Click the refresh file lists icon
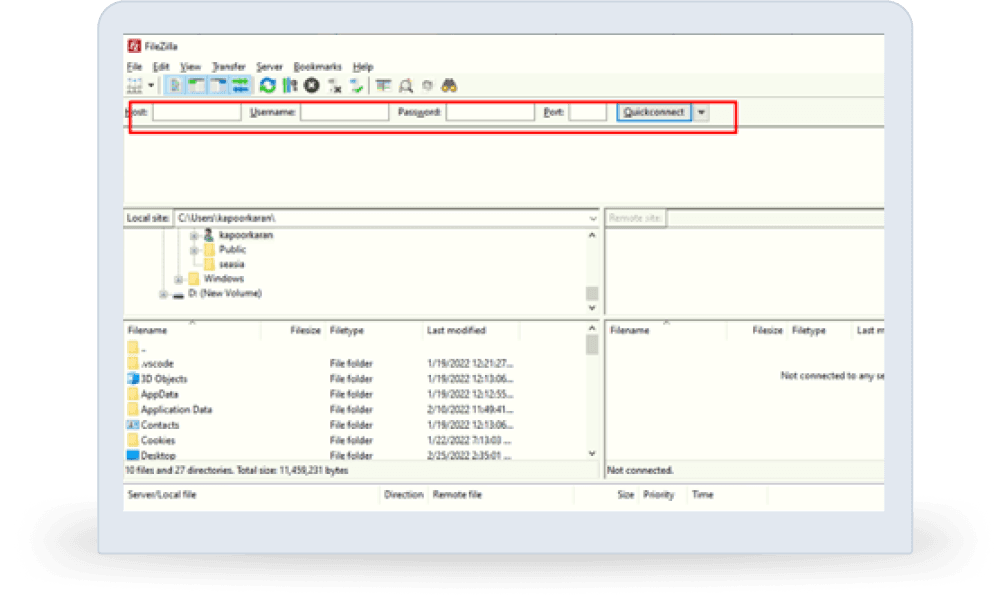Viewport: 1008px width, 599px height. click(x=268, y=86)
